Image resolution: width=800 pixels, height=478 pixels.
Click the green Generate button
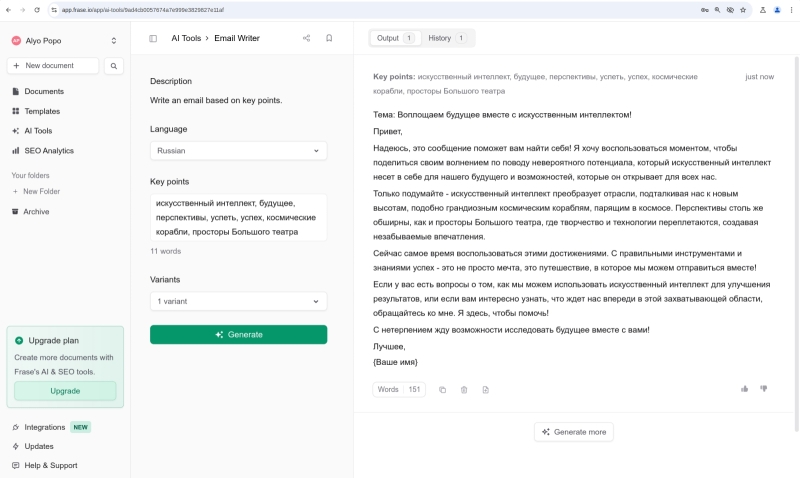pos(238,334)
